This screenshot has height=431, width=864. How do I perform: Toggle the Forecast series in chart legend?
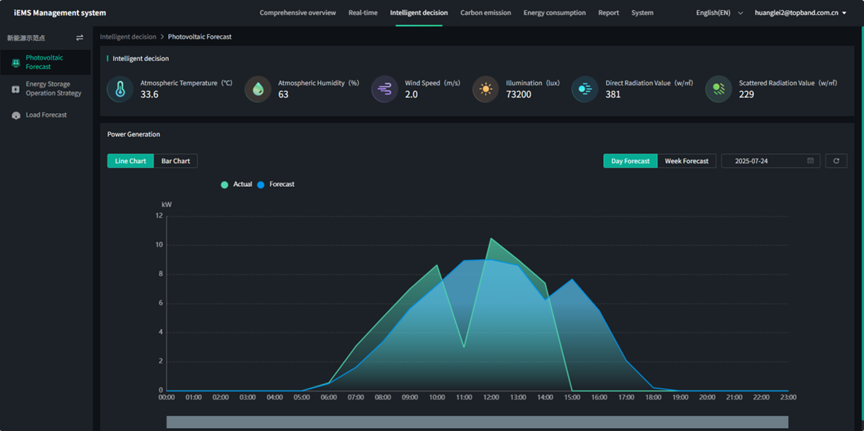coord(276,184)
